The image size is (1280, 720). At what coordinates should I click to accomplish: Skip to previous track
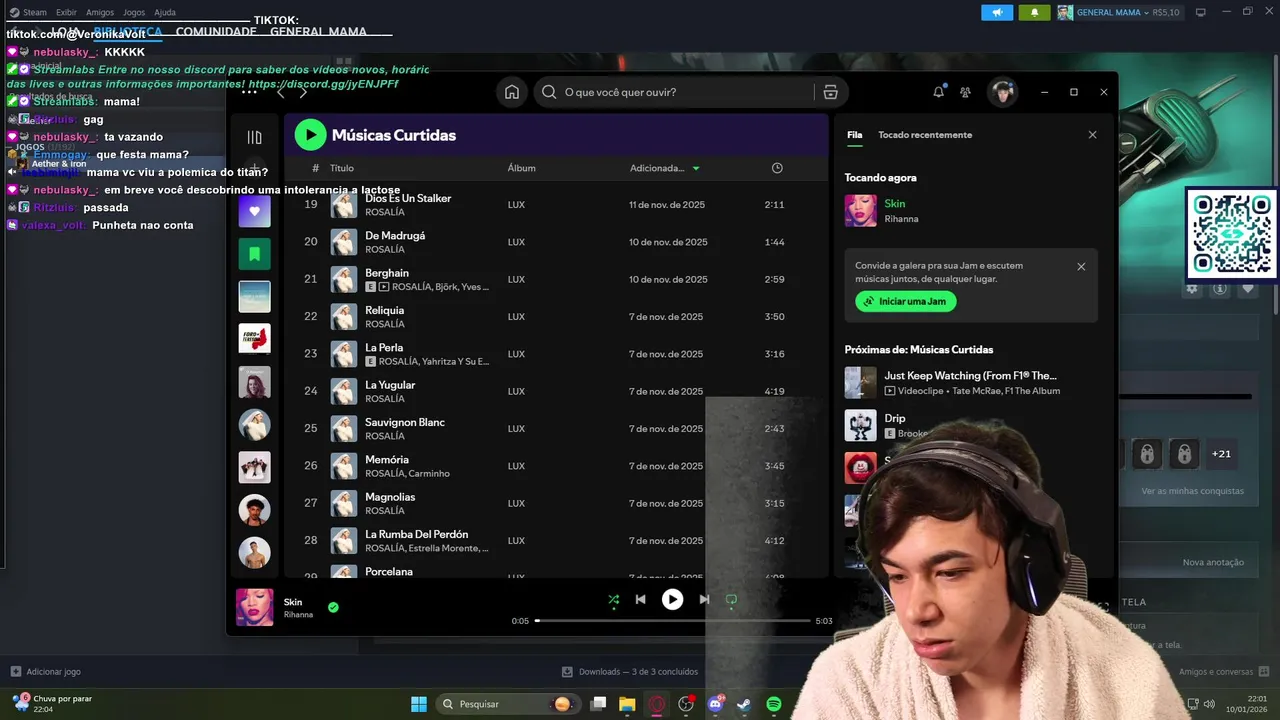(640, 600)
